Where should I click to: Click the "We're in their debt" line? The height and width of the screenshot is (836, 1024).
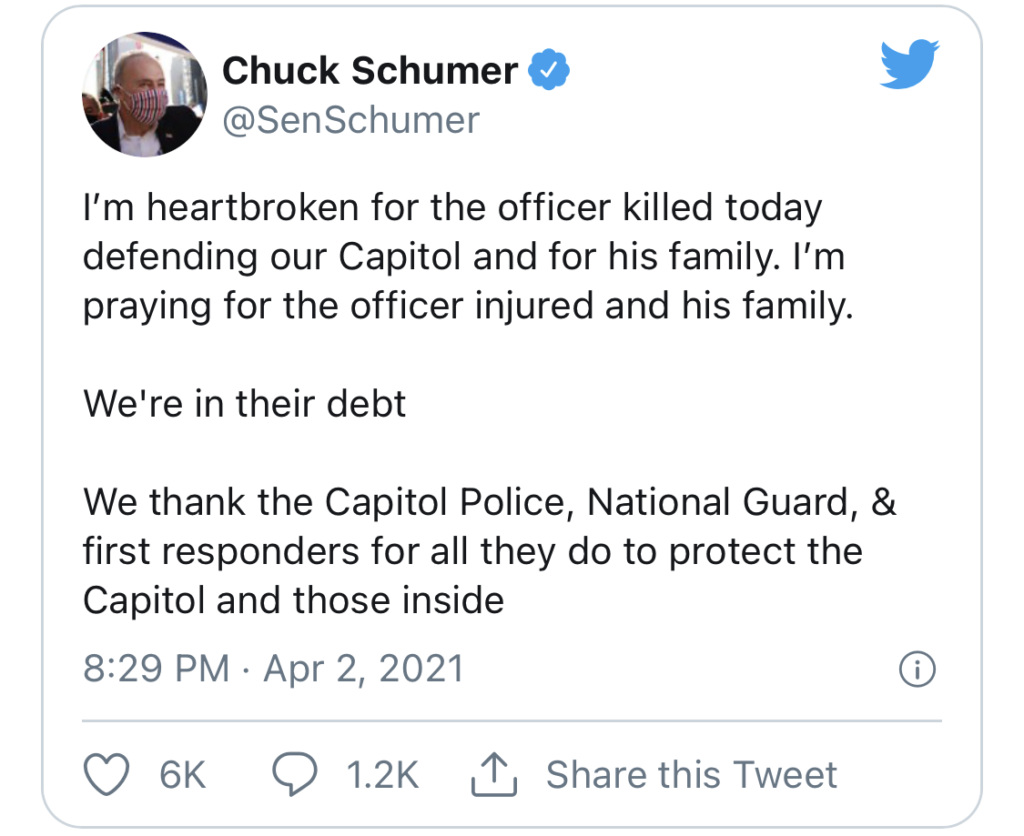point(244,403)
